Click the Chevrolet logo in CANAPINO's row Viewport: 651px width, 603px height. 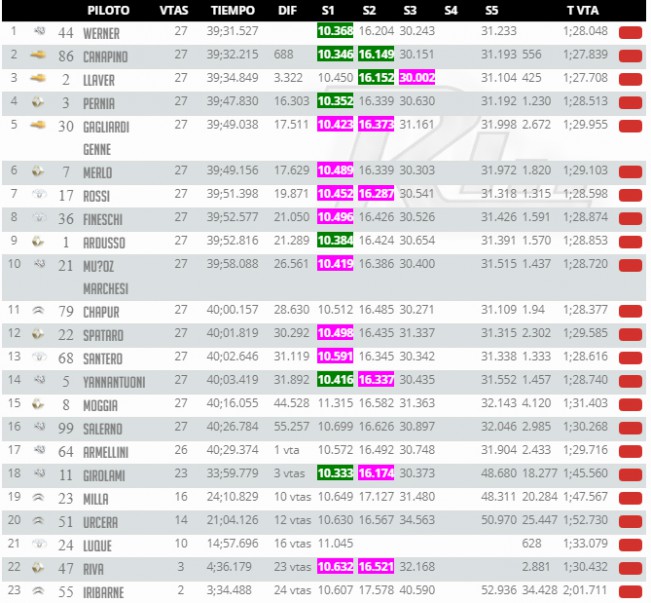pos(38,54)
